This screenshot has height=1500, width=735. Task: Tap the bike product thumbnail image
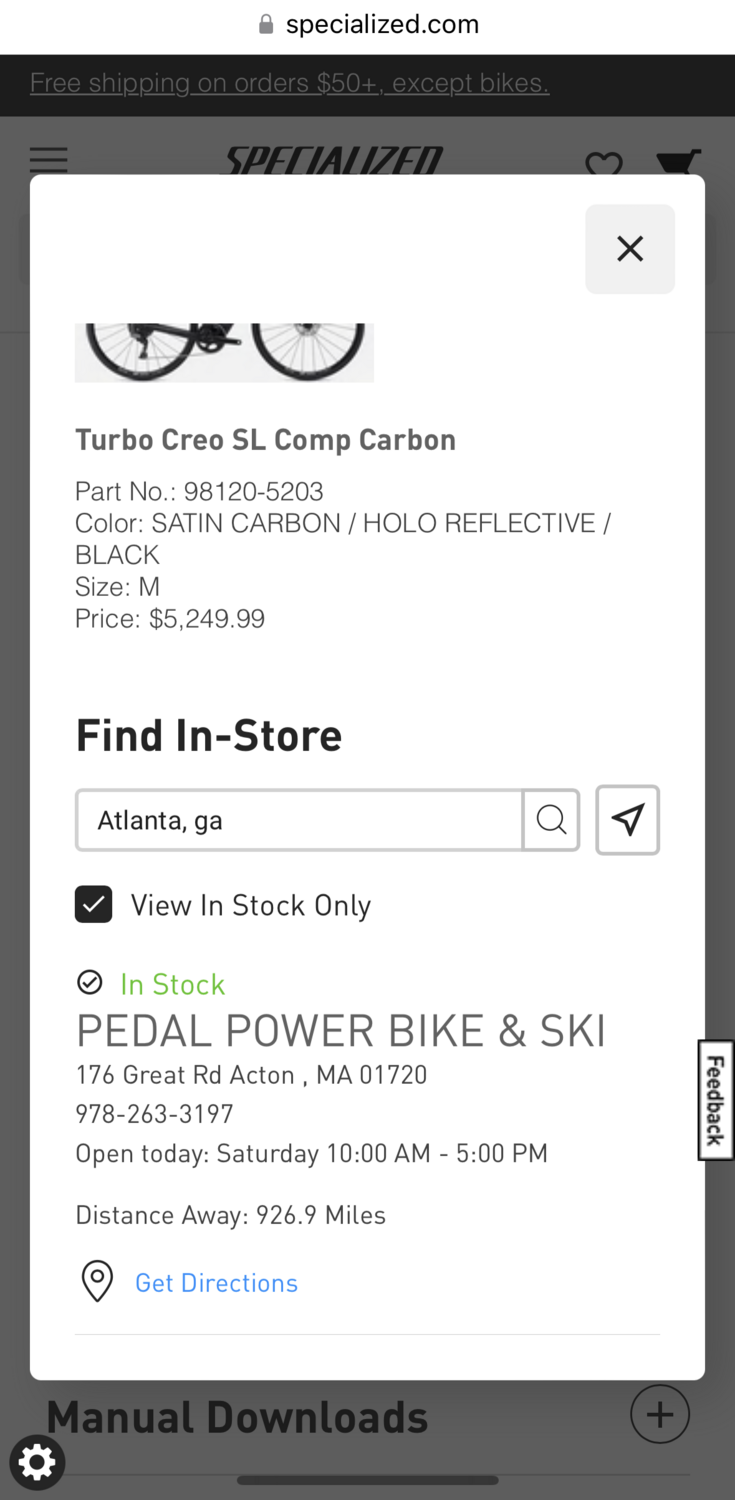(x=224, y=352)
